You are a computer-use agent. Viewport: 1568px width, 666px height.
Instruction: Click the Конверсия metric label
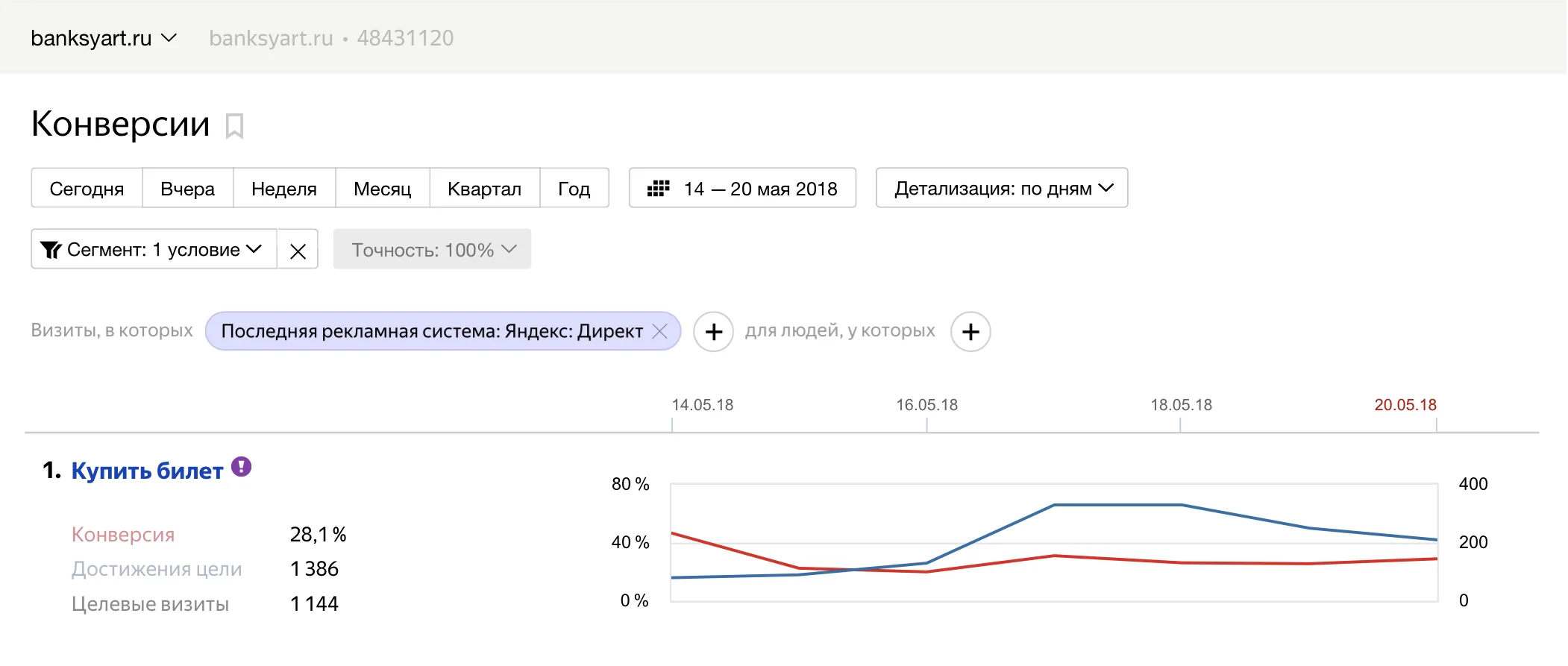point(123,535)
